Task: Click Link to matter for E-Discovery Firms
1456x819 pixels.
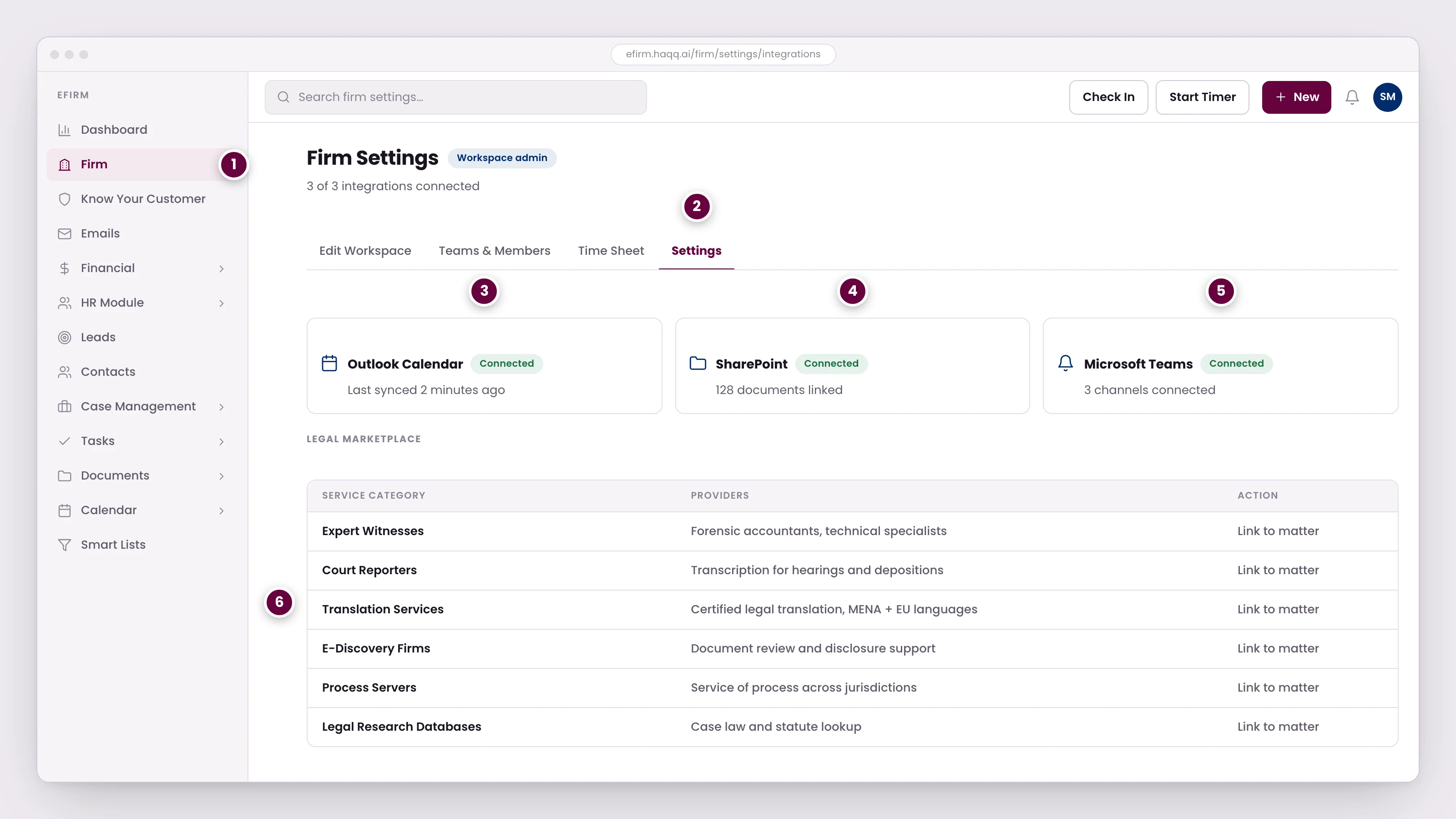Action: click(x=1278, y=648)
